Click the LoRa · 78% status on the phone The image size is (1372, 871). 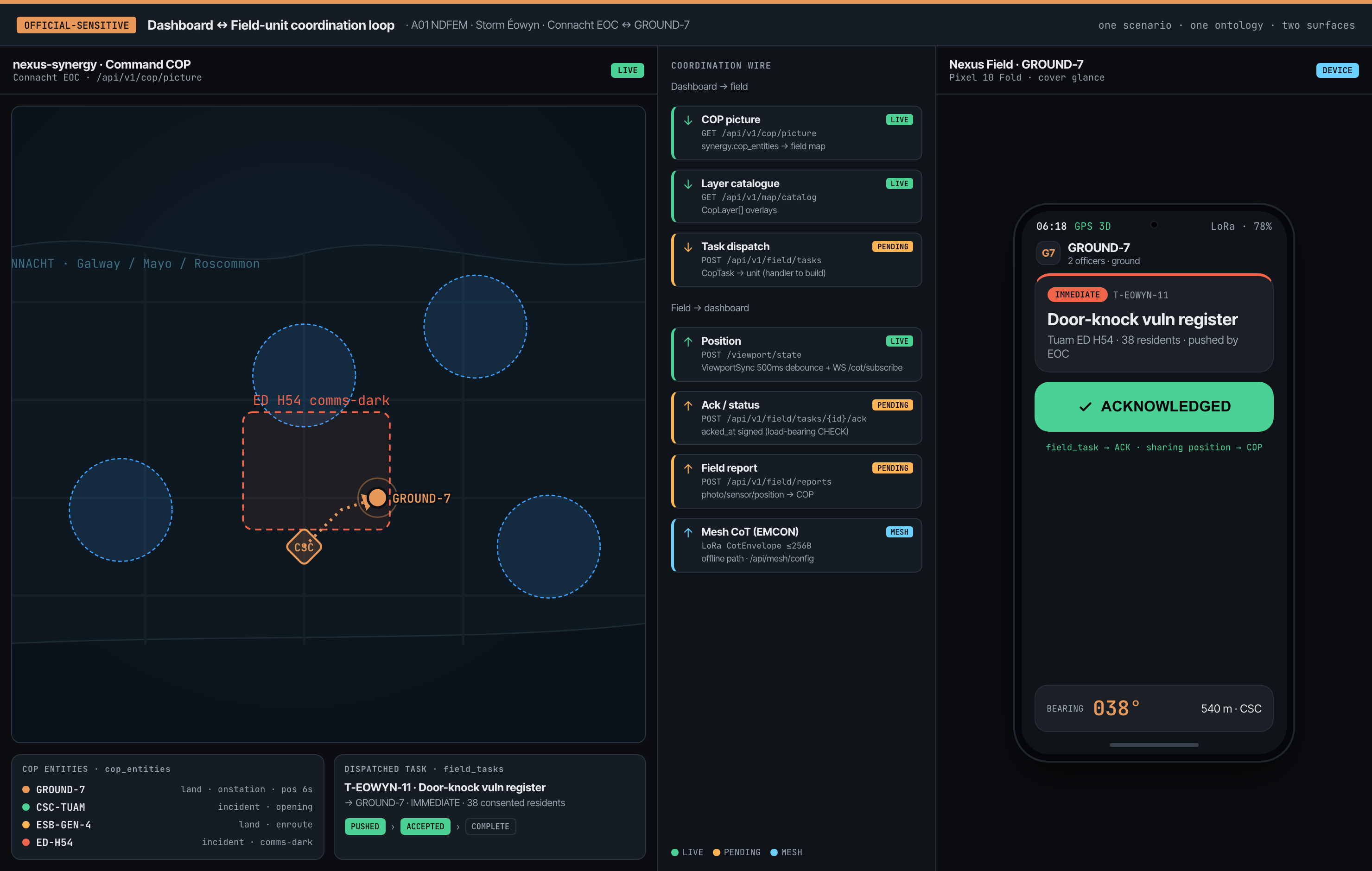coord(1241,227)
